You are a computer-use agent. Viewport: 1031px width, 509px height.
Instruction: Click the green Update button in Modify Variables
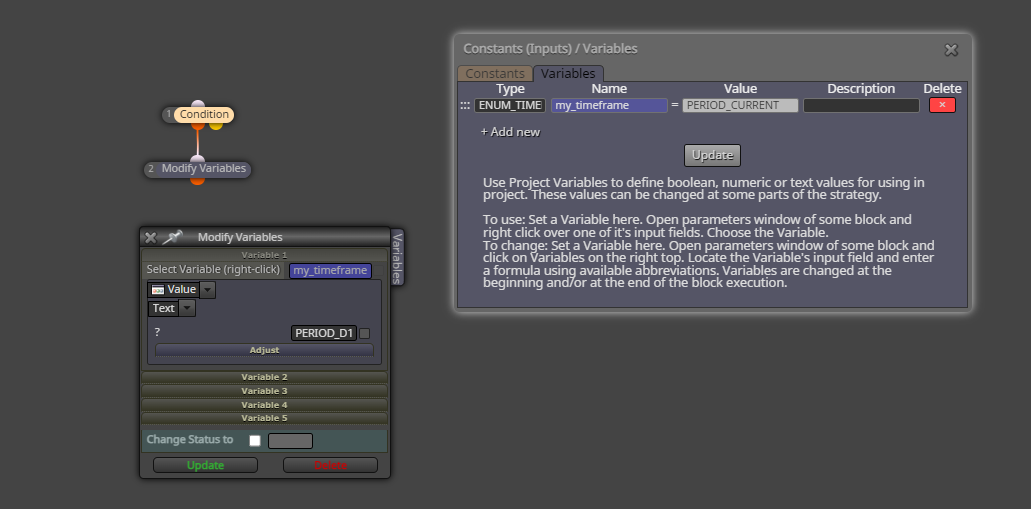point(205,465)
